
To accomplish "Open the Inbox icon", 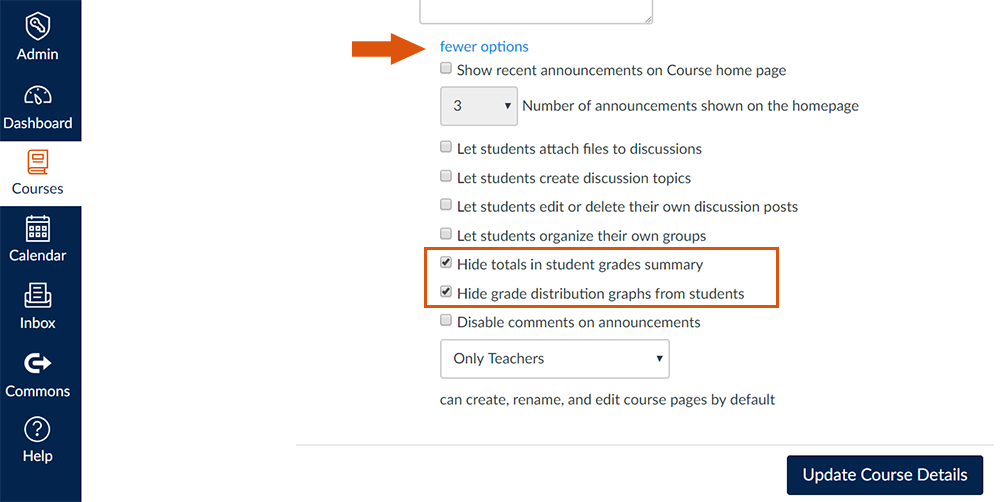I will coord(38,296).
